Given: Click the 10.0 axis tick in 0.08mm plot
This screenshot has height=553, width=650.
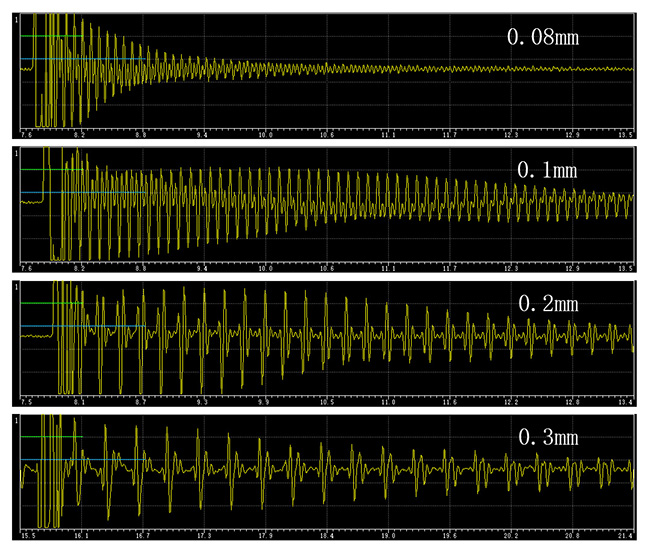Looking at the screenshot, I should [x=265, y=134].
